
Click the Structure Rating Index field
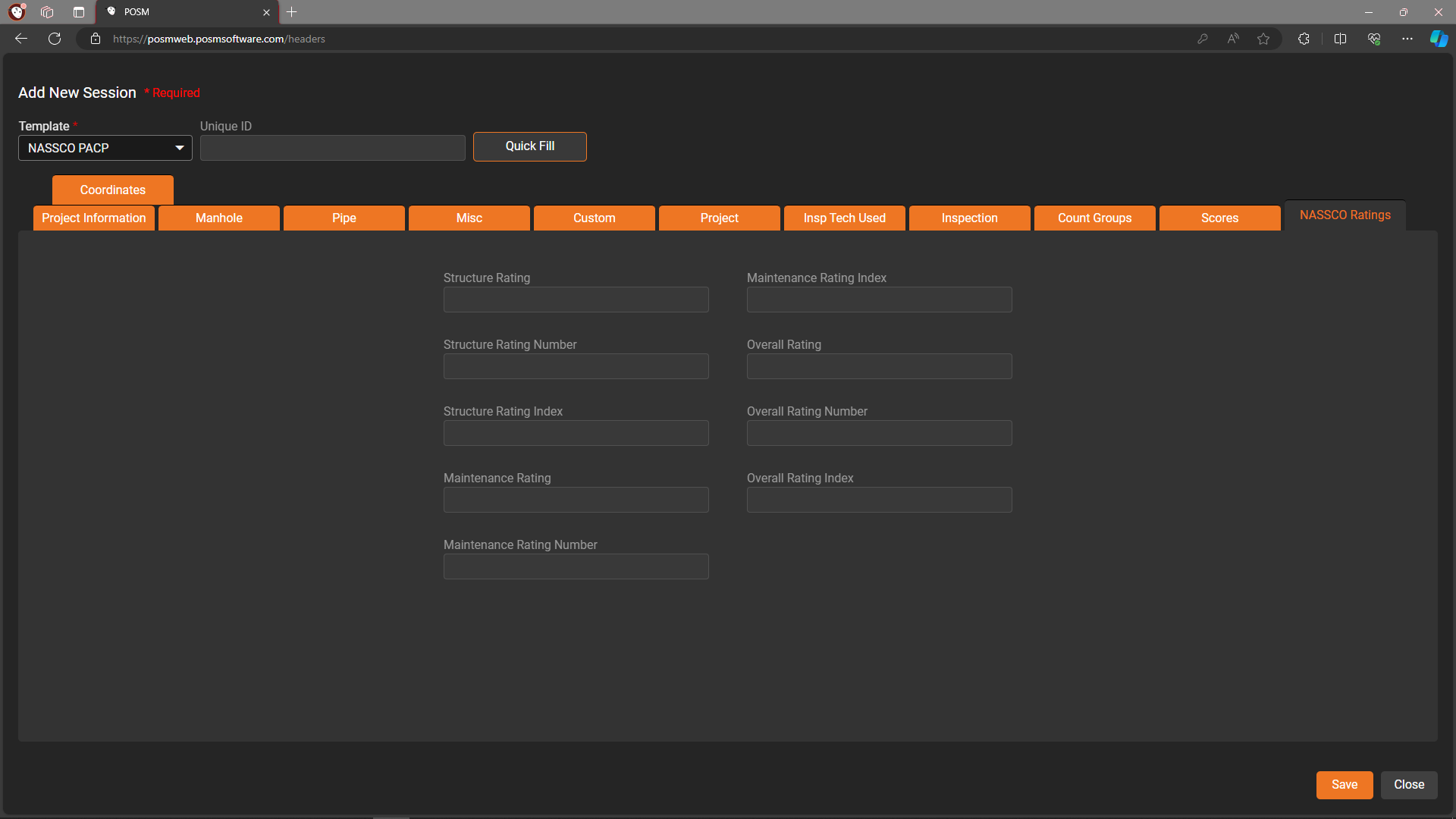click(x=576, y=433)
